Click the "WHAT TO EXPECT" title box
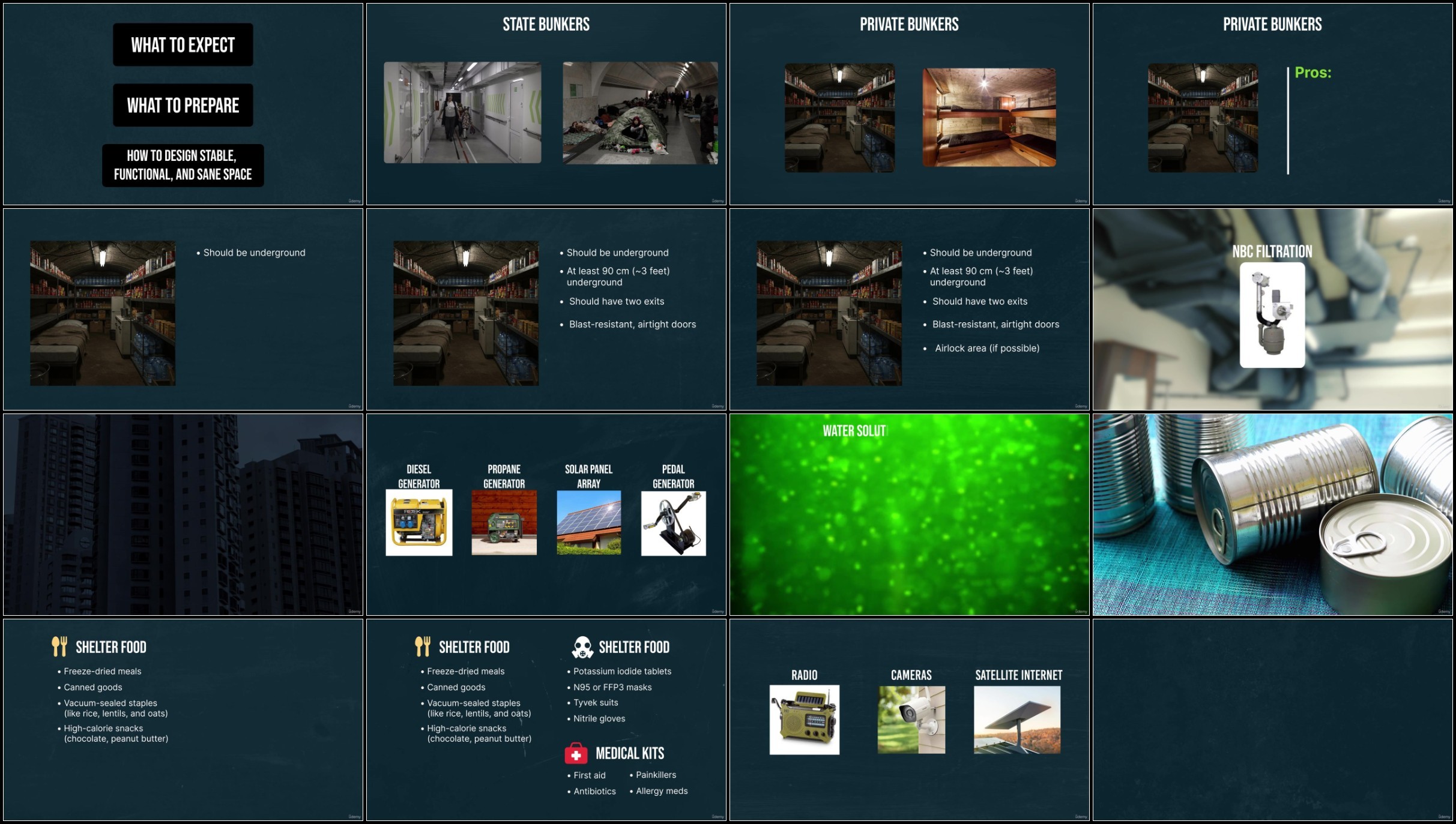This screenshot has width=1456, height=824. 183,45
